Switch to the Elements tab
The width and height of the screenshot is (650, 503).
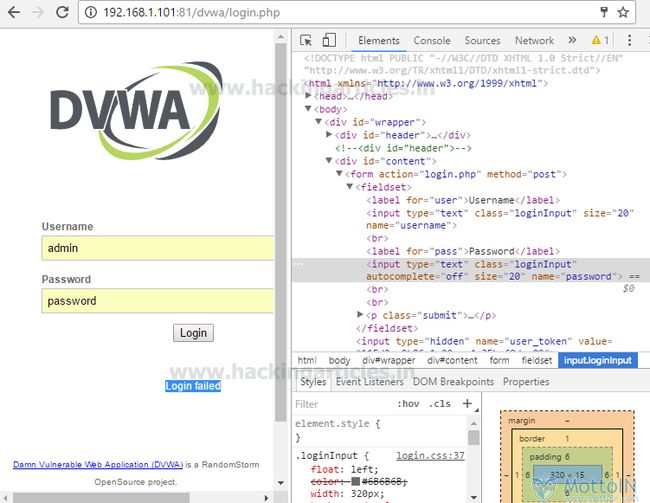tap(379, 41)
